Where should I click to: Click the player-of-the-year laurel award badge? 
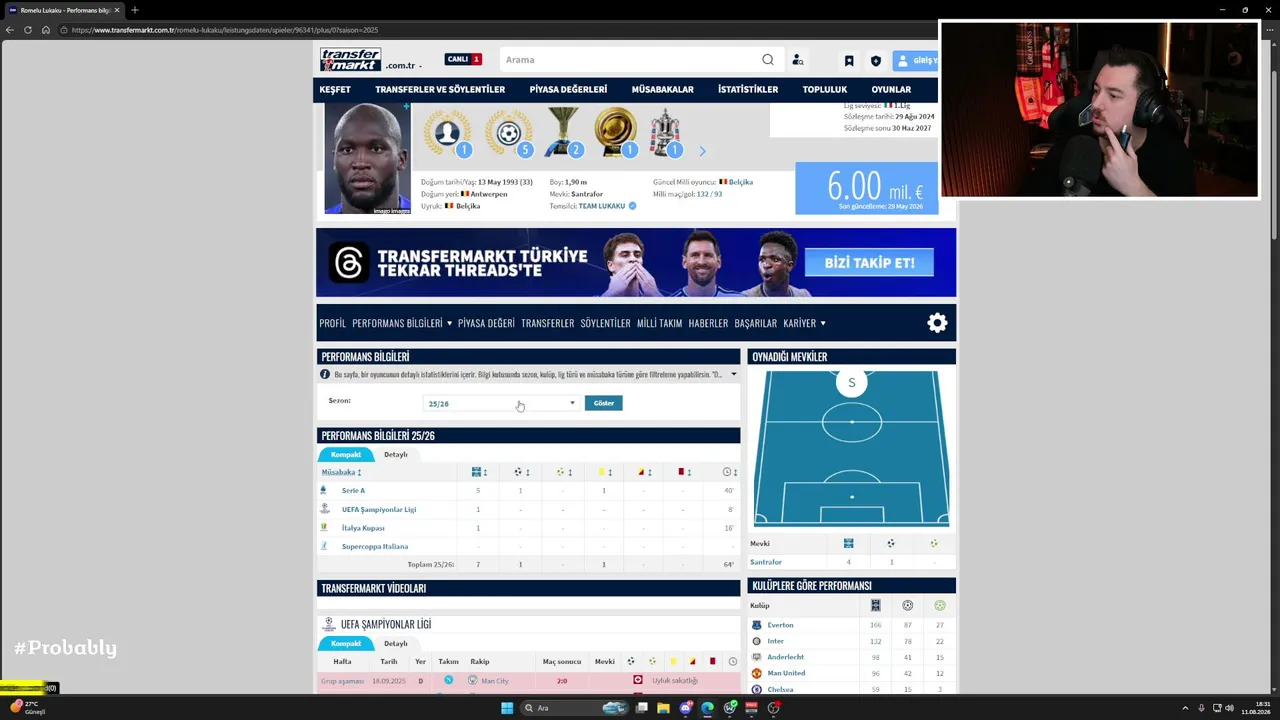point(448,132)
